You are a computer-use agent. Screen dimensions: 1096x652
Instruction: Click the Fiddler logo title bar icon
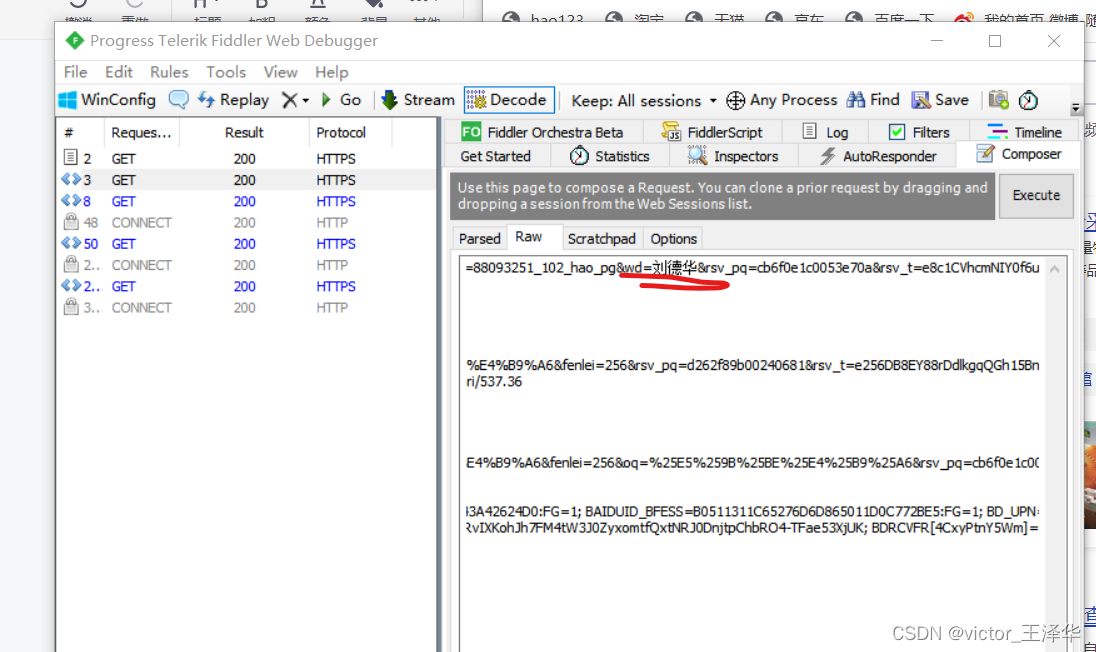click(75, 41)
